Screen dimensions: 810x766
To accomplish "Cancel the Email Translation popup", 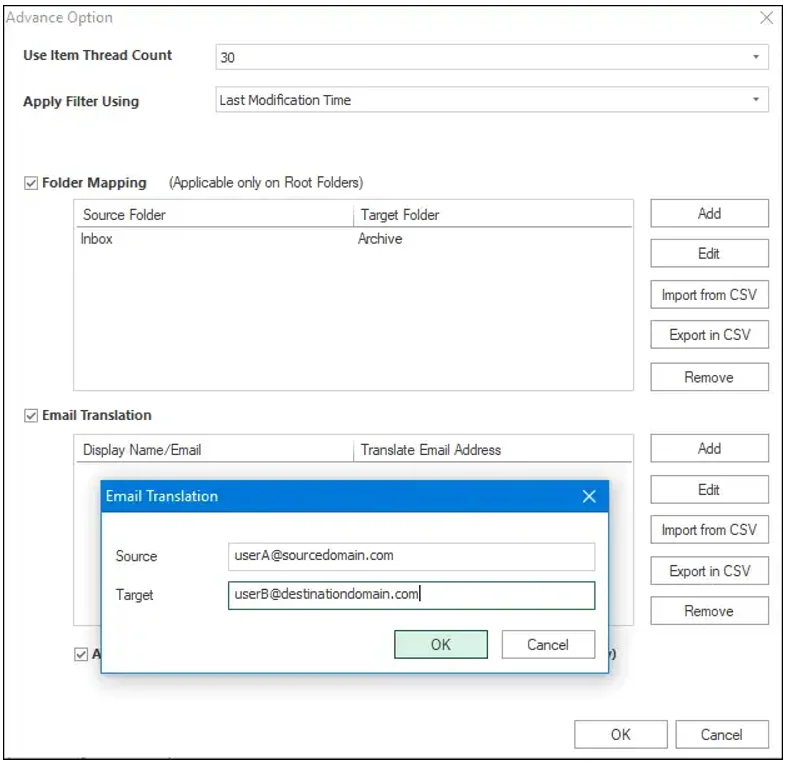I will 548,645.
